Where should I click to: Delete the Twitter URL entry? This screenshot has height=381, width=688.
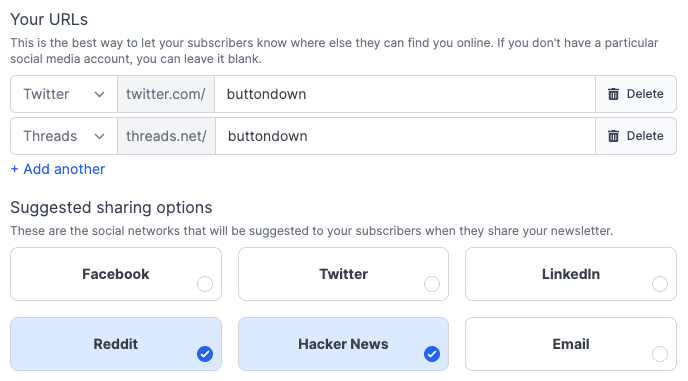point(636,94)
